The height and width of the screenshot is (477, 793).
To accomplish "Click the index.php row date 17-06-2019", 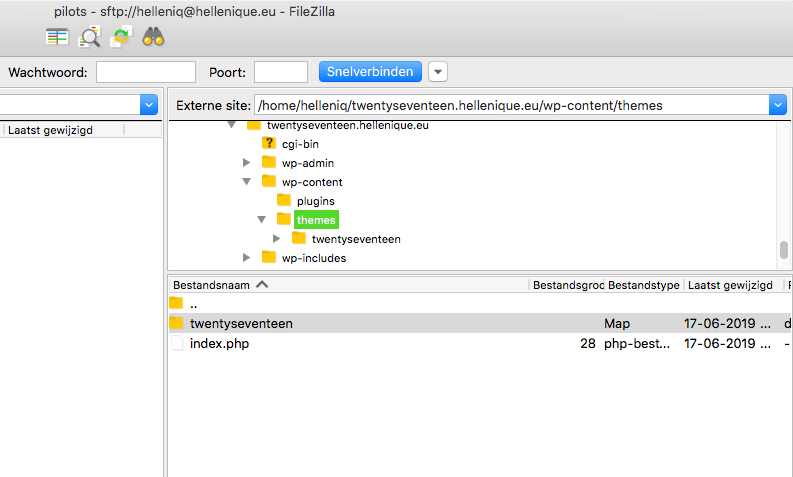I will click(x=727, y=343).
